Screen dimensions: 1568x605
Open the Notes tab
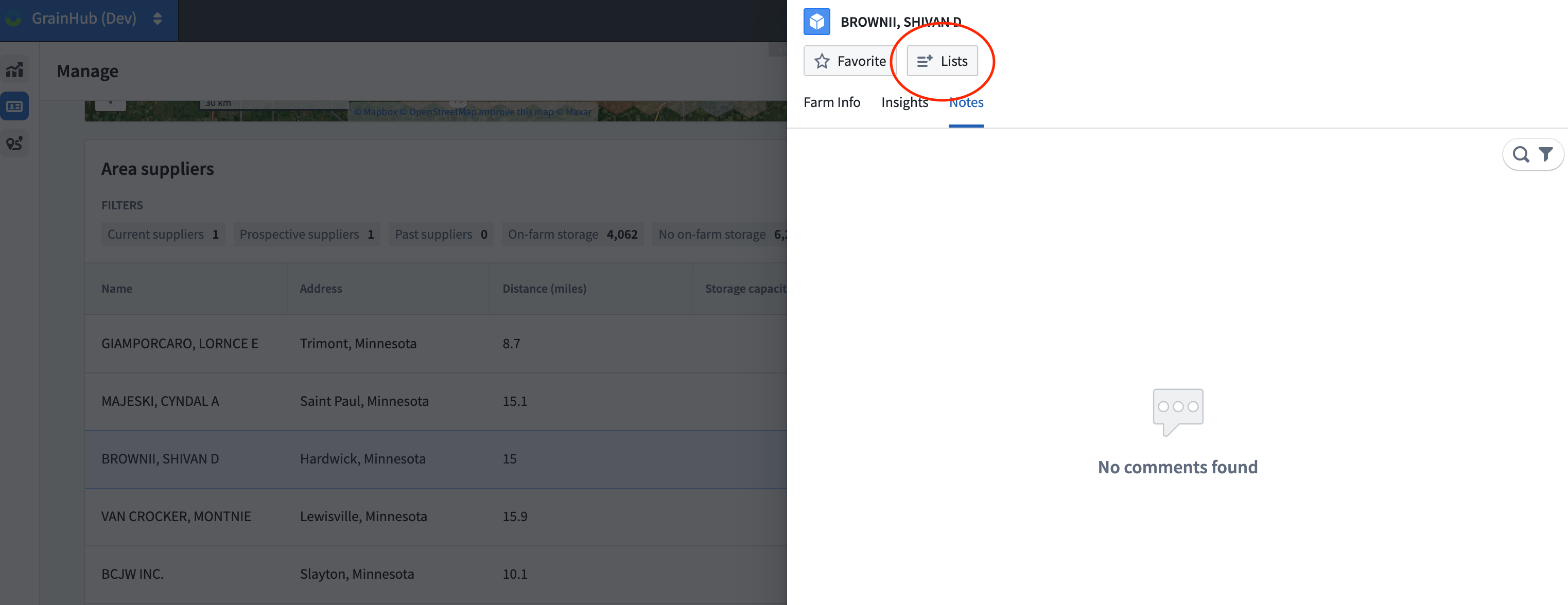coord(965,102)
